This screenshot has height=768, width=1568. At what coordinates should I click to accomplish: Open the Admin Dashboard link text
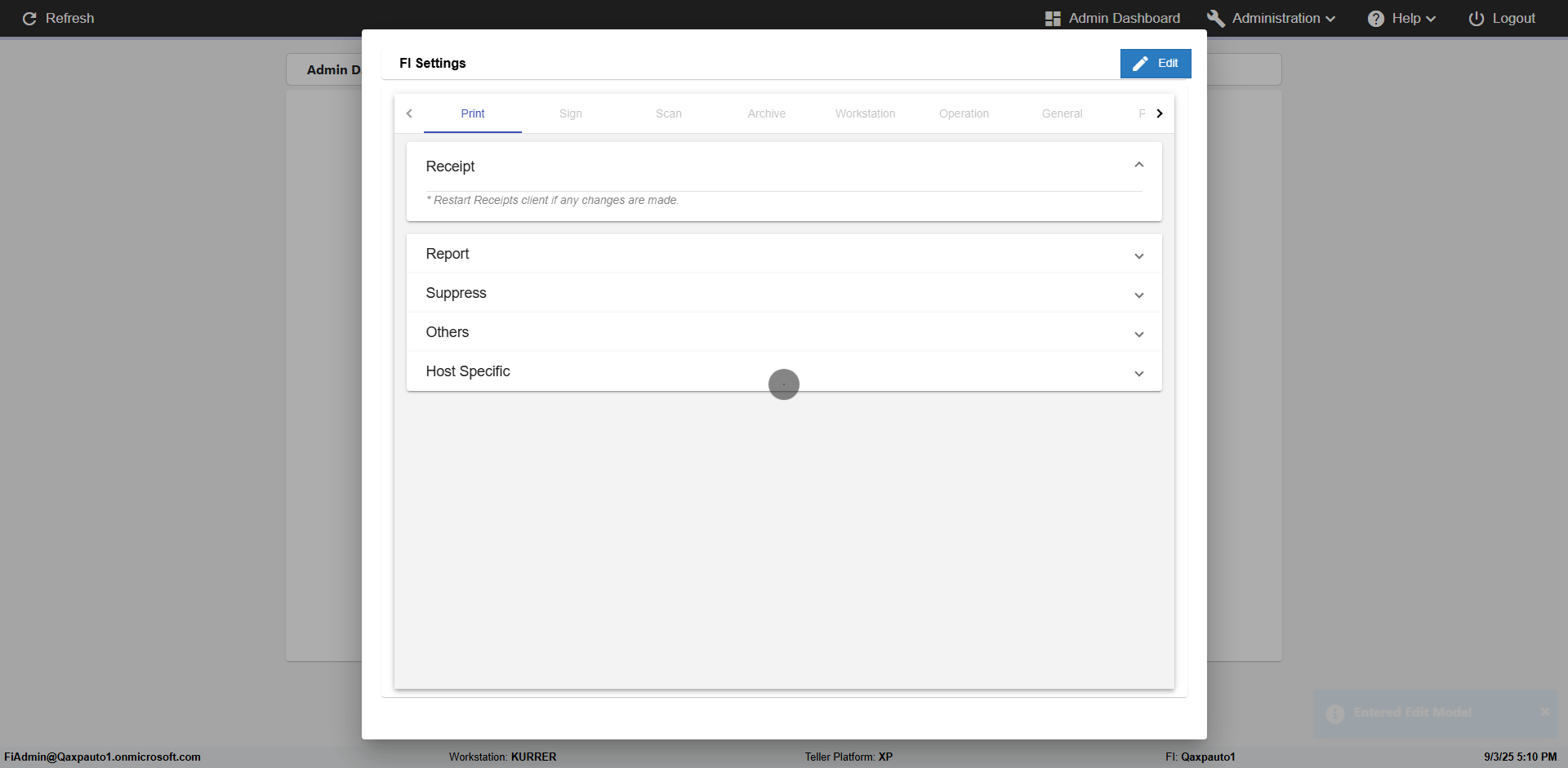point(1125,19)
